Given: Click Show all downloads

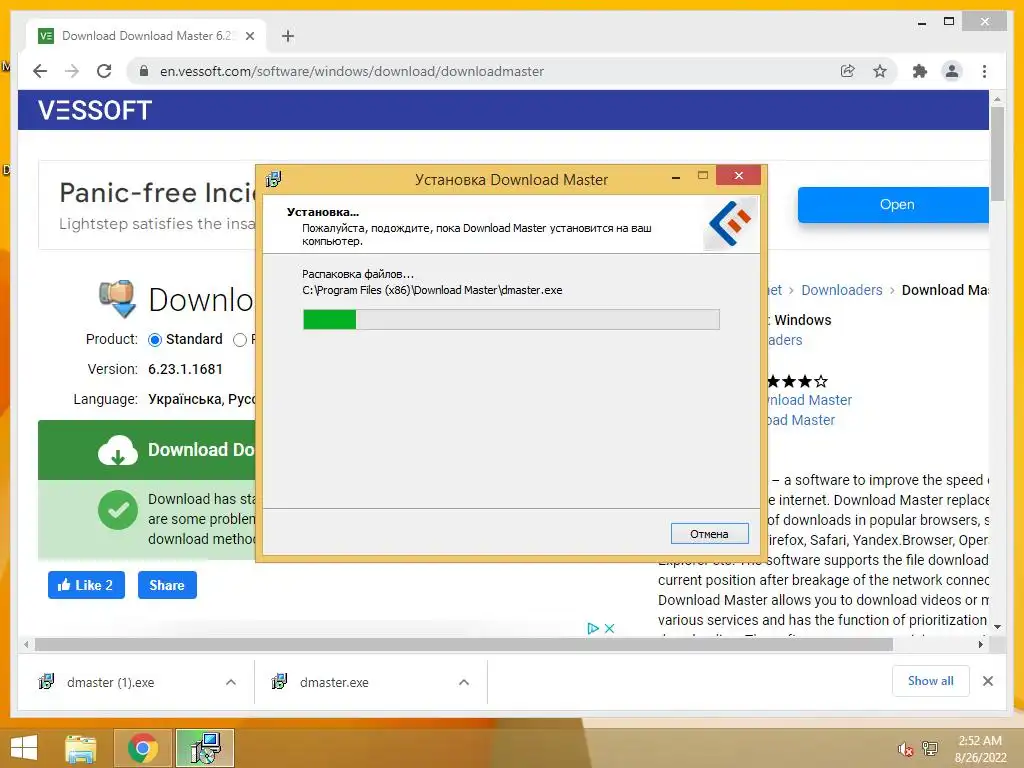Looking at the screenshot, I should click(931, 681).
